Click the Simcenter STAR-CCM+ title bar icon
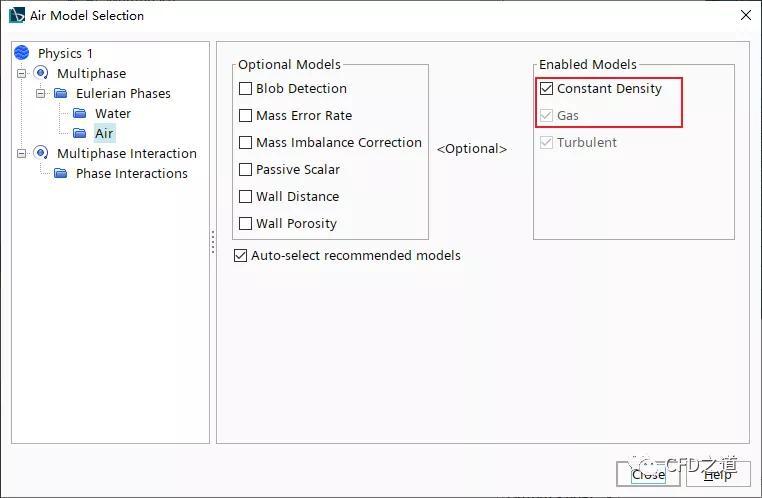Screen dimensions: 762x498 pyautogui.click(x=17, y=15)
